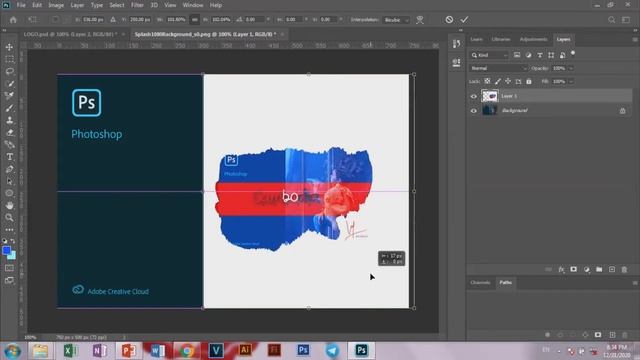Select the Zoom tool
Screen dimensions: 640x360
click(9, 218)
